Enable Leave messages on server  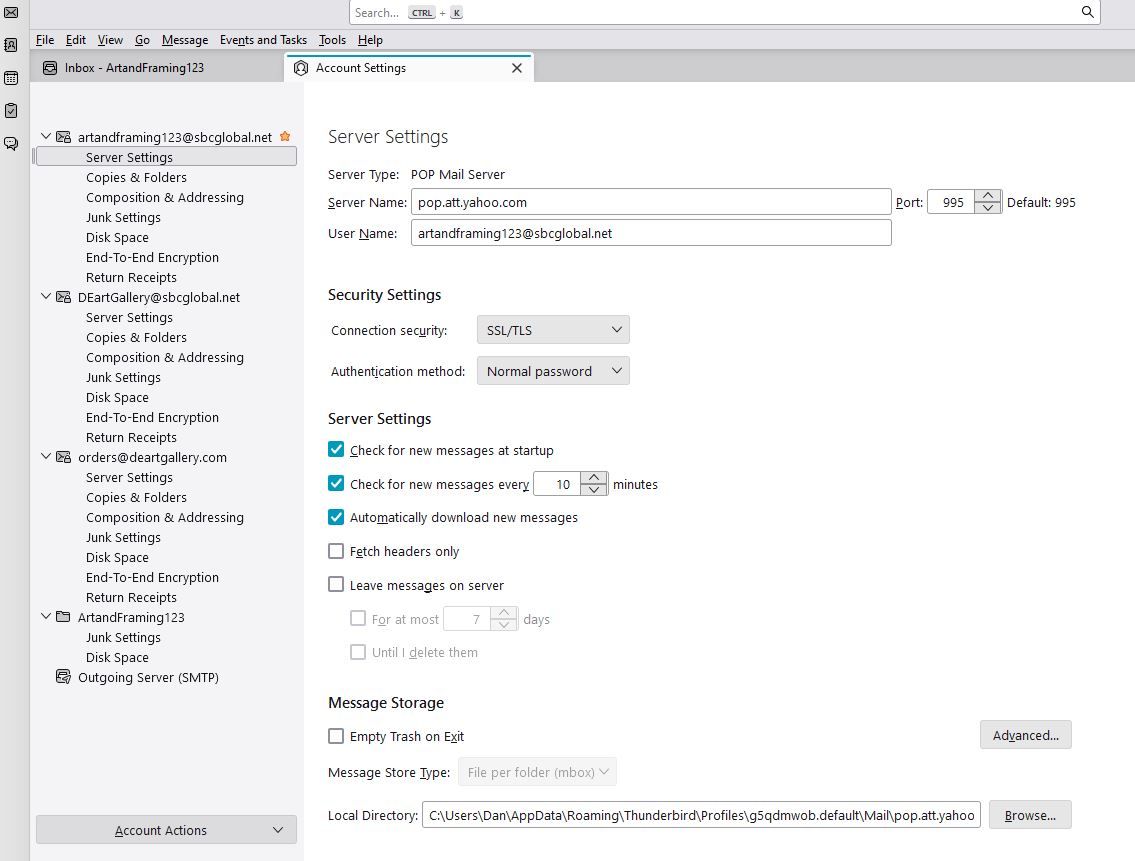336,585
